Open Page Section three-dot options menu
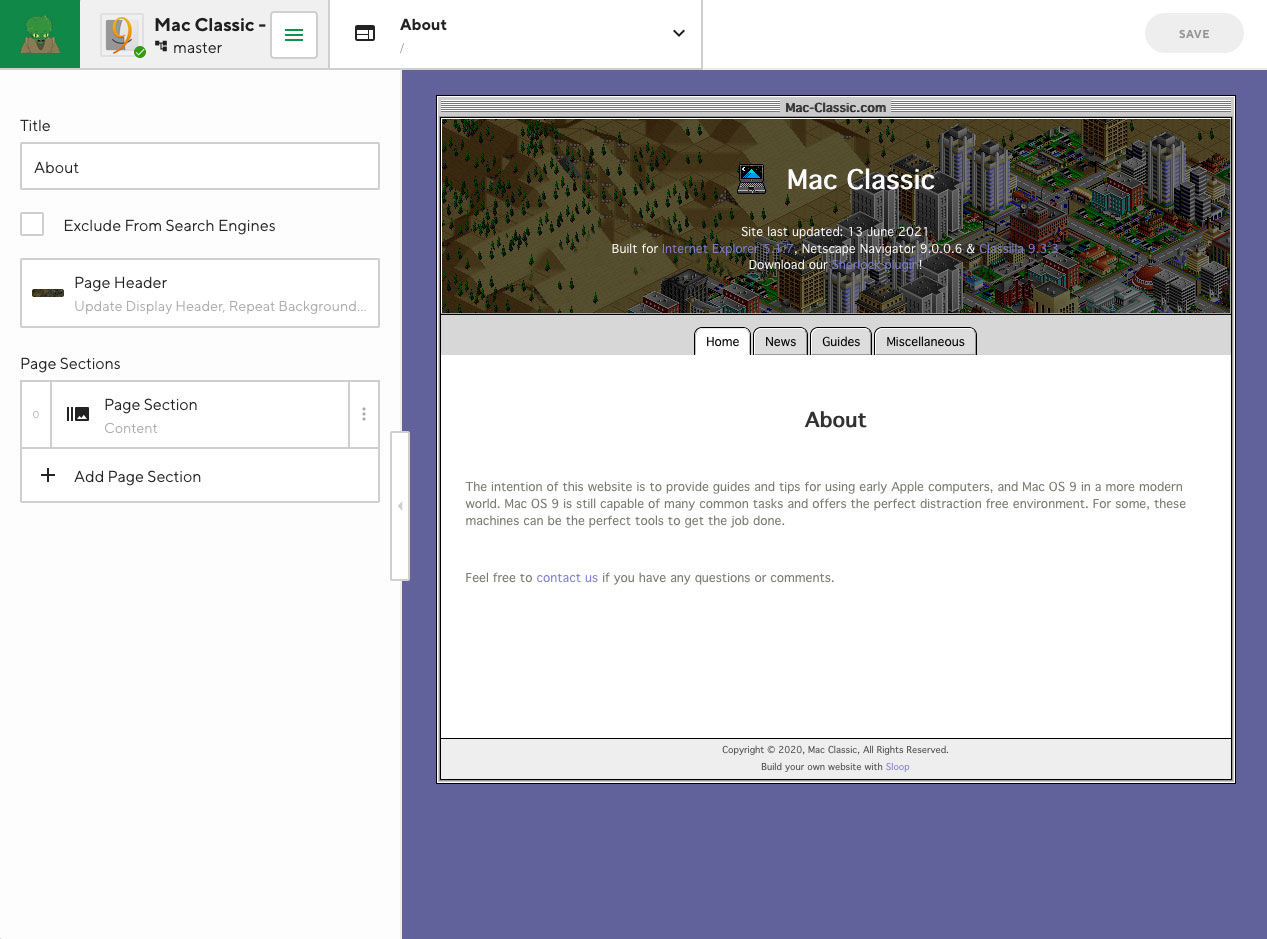 (364, 414)
